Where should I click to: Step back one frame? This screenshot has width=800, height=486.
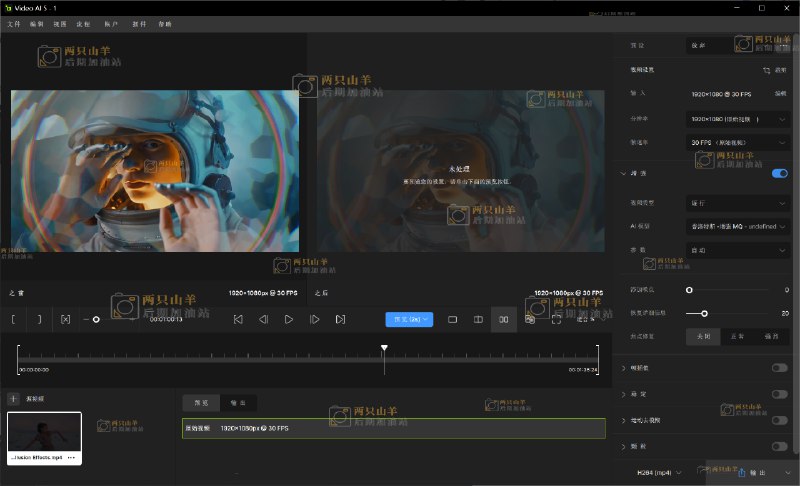point(264,319)
